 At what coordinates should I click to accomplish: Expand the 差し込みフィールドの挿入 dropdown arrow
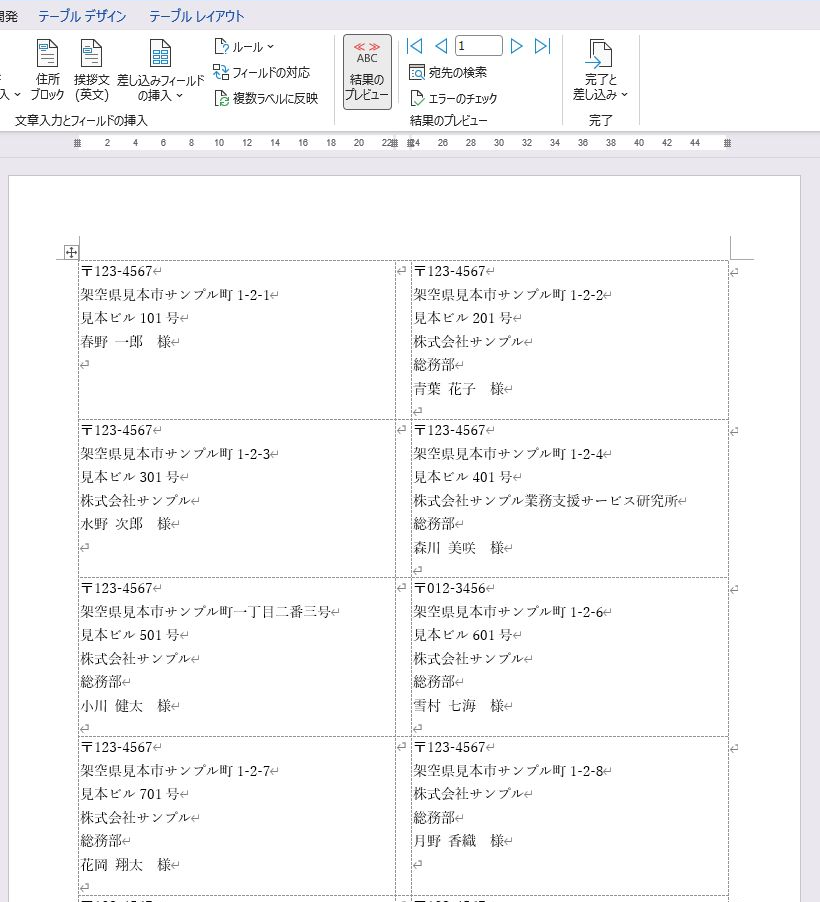coord(180,95)
